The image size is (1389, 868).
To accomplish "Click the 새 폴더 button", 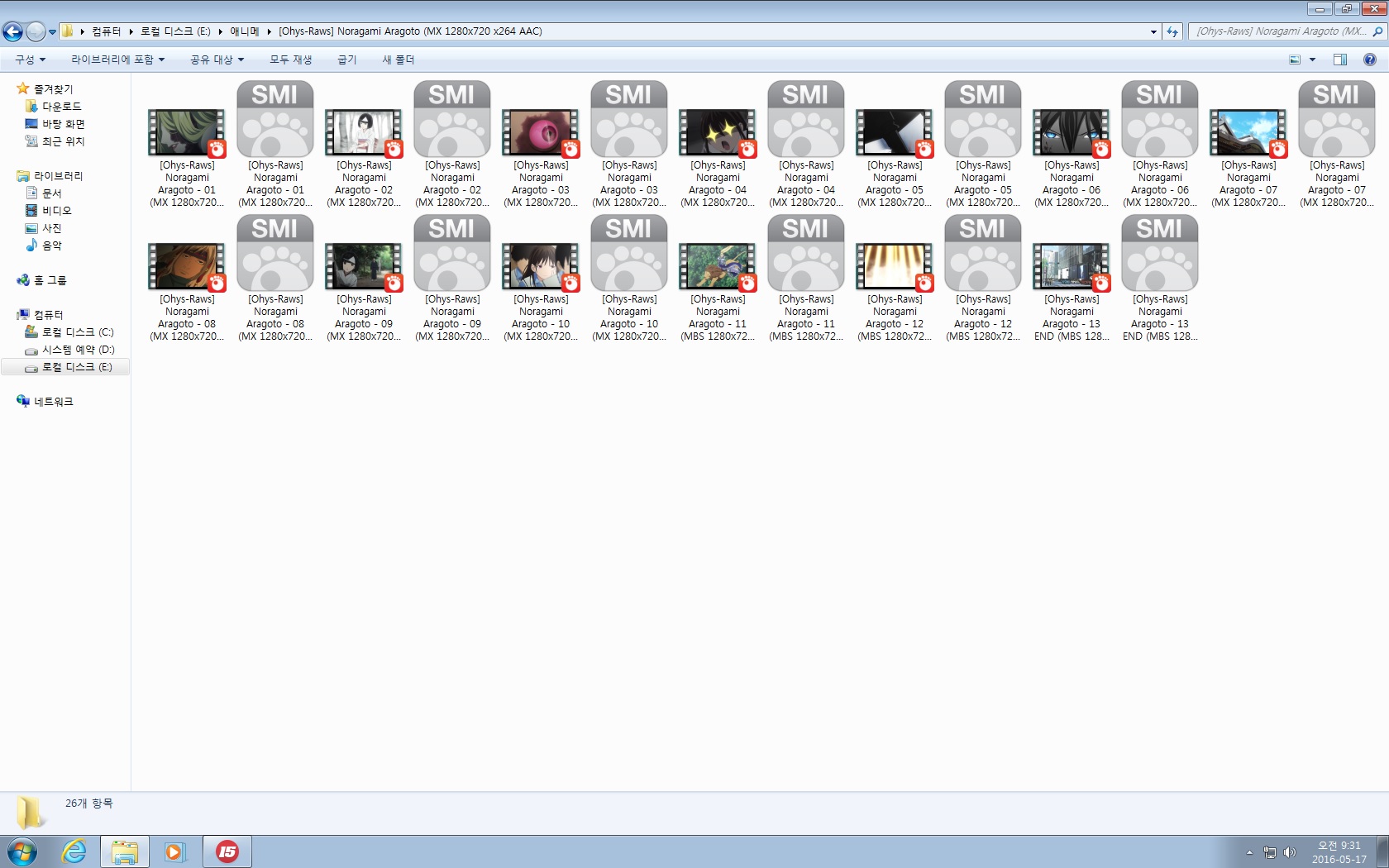I will (x=399, y=60).
